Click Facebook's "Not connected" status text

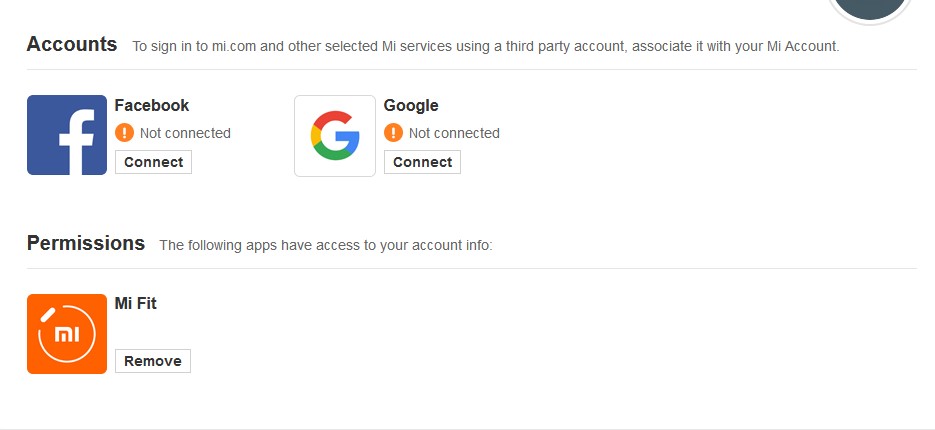pos(185,133)
